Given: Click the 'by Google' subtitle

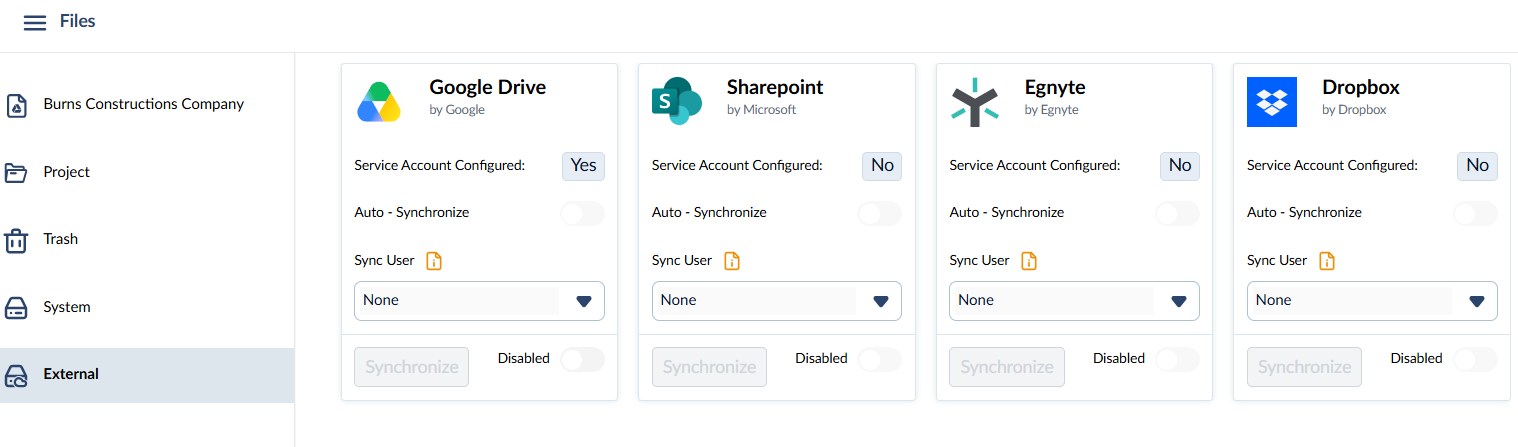Looking at the screenshot, I should point(457,110).
